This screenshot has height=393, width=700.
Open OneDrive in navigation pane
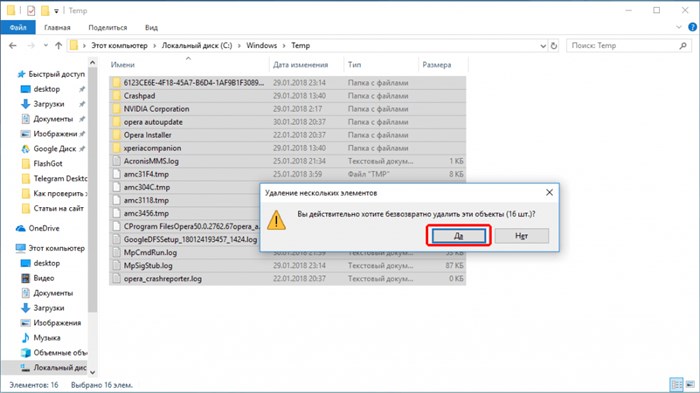(44, 228)
